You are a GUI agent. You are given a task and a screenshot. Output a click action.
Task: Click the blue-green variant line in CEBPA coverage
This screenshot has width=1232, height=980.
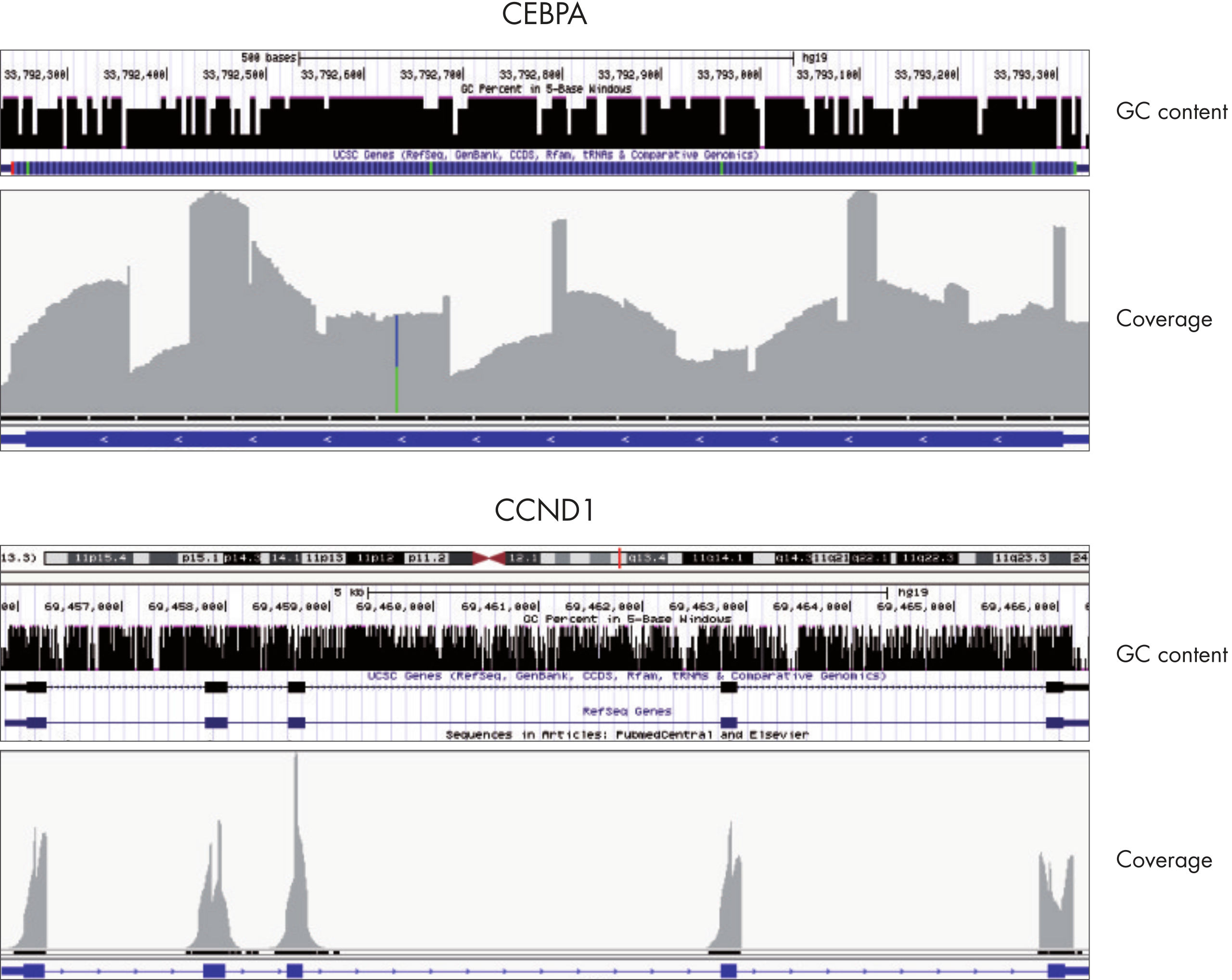[397, 363]
